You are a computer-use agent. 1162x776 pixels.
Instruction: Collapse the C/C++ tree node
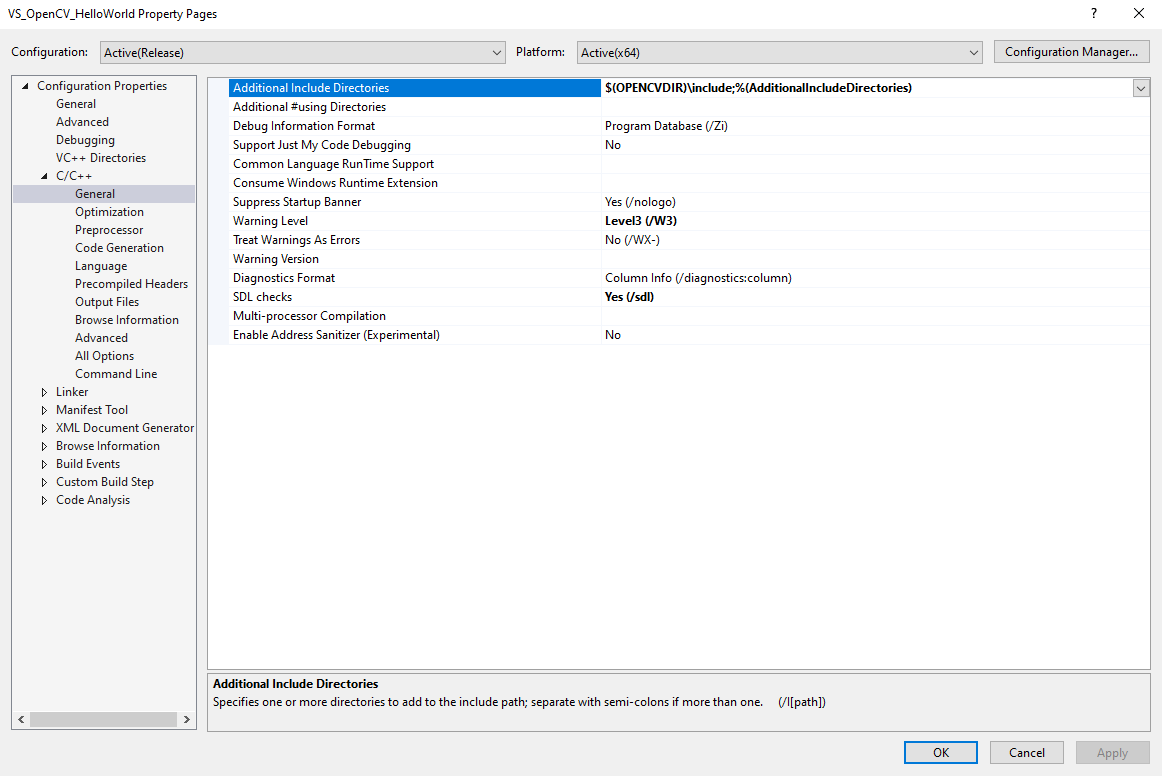click(x=44, y=176)
